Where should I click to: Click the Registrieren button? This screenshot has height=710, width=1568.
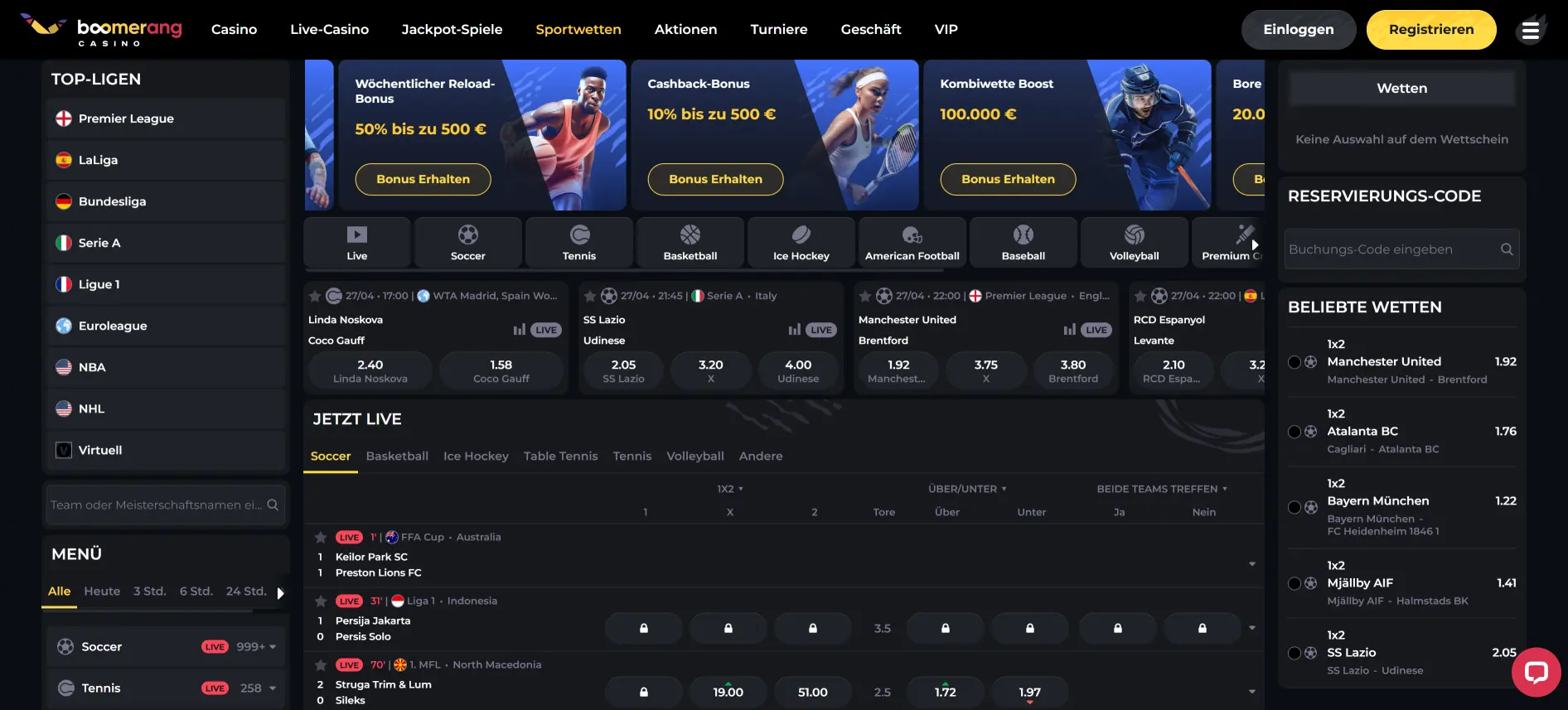tap(1431, 30)
